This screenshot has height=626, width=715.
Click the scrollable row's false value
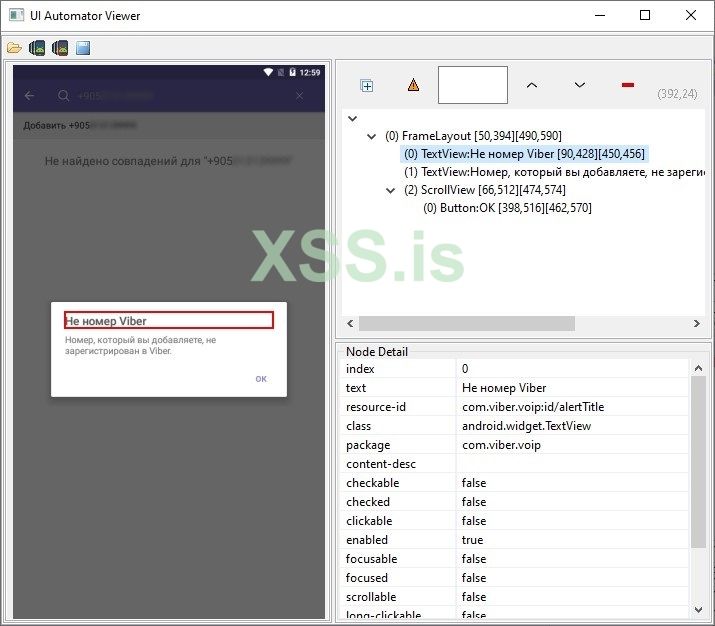[x=474, y=597]
